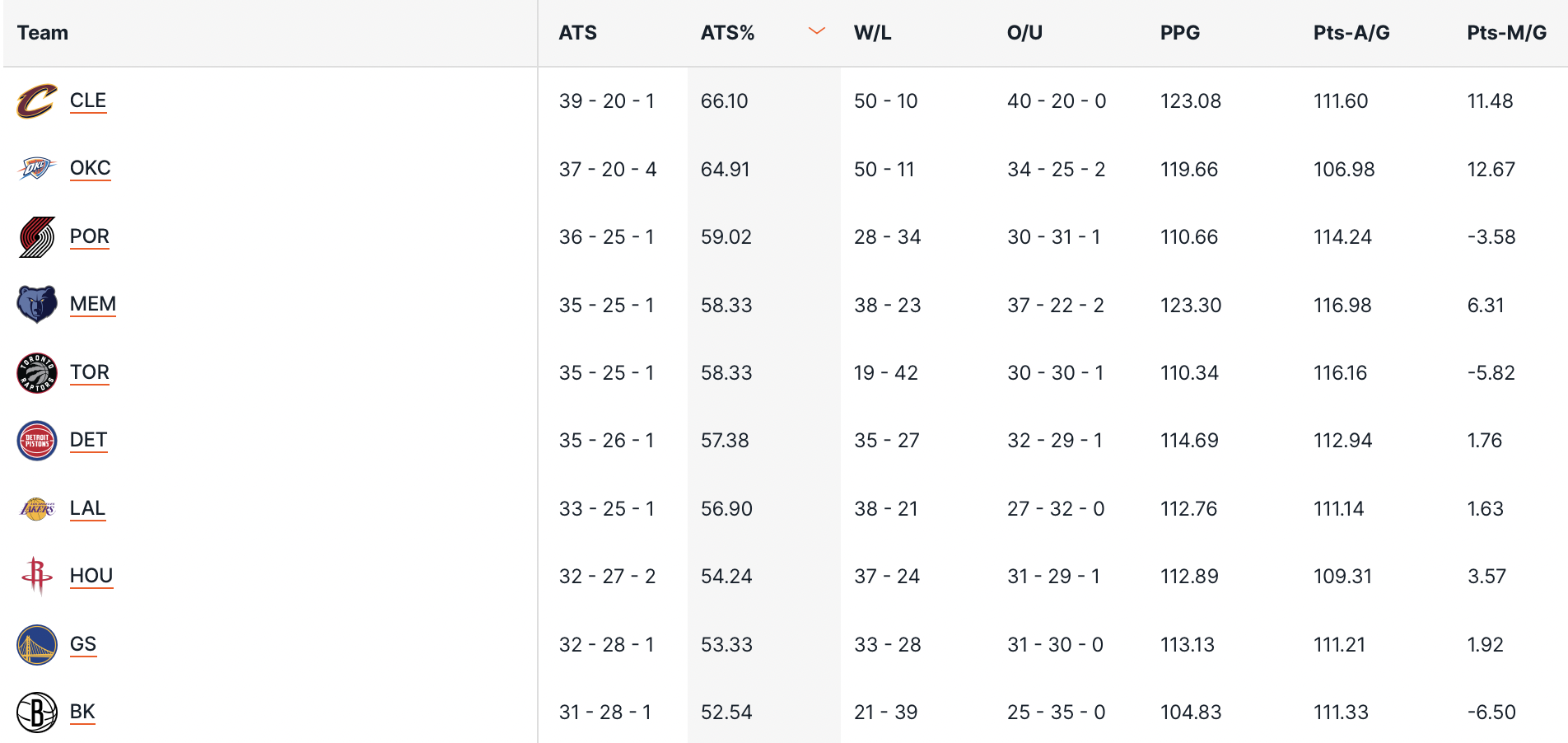Sort by the O/U column header
Image resolution: width=1568 pixels, height=743 pixels.
pyautogui.click(x=1024, y=33)
